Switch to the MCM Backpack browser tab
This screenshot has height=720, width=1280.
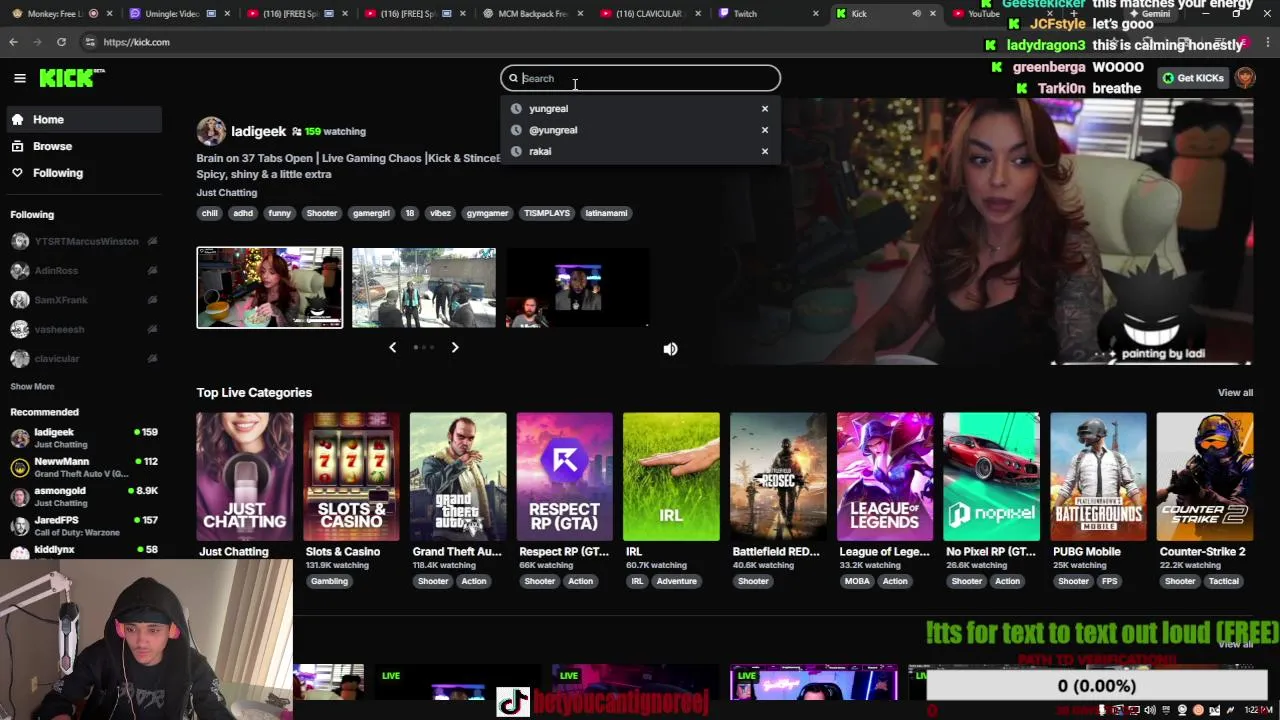pyautogui.click(x=532, y=14)
